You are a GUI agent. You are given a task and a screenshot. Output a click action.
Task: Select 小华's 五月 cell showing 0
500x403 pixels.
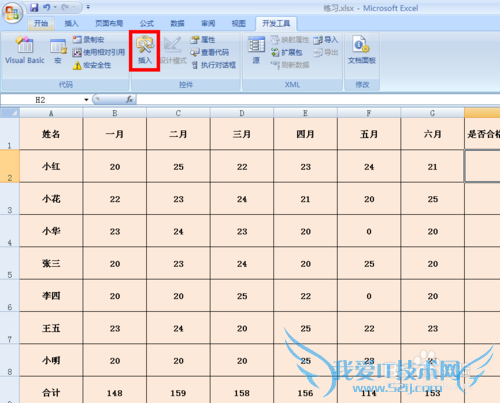tap(369, 231)
